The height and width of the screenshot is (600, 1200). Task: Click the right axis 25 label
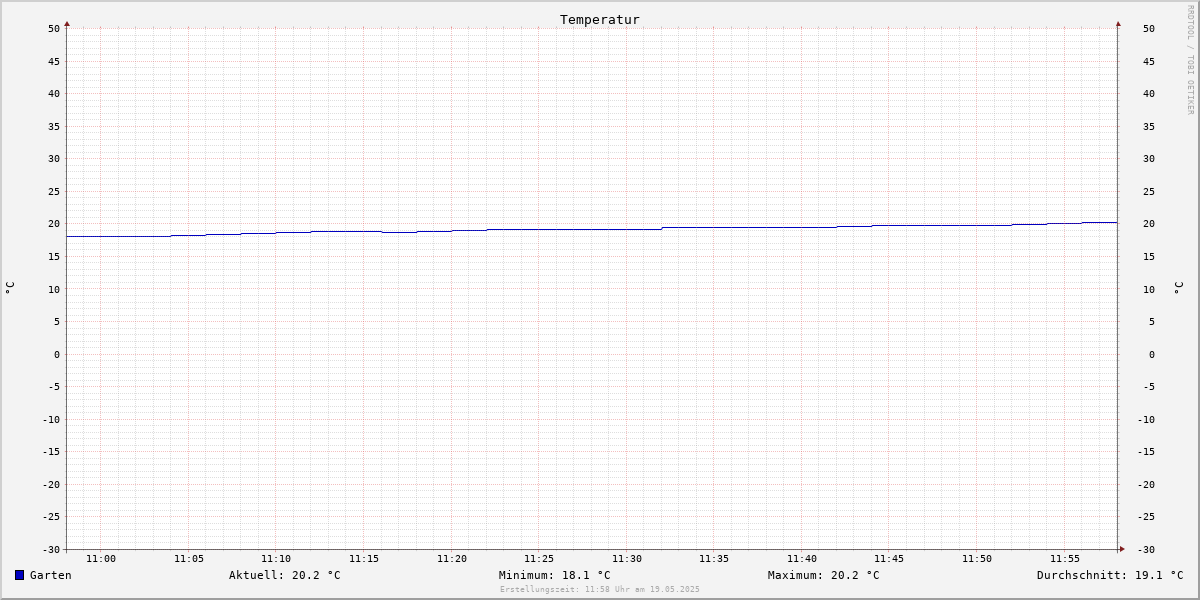1149,191
